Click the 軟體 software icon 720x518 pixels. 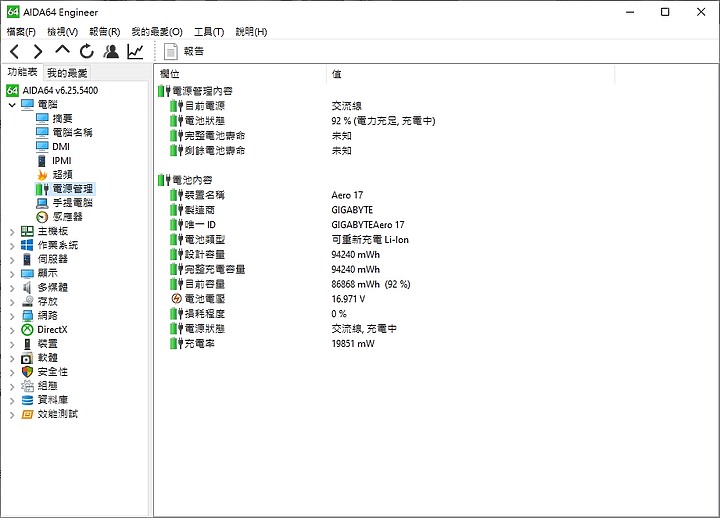[28, 358]
